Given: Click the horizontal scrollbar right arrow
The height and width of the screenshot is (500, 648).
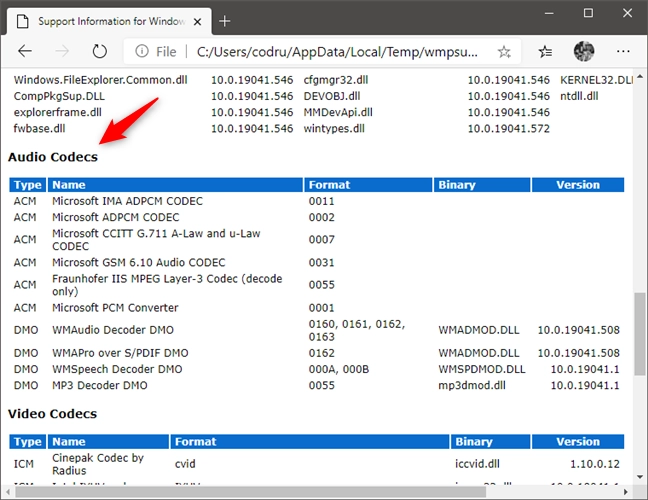Looking at the screenshot, I should click(x=626, y=492).
